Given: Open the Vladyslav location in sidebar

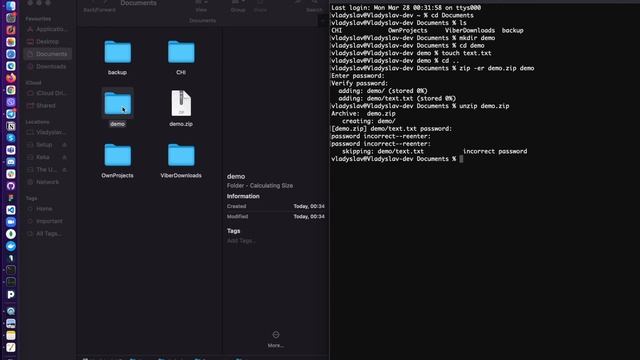Looking at the screenshot, I should tap(47, 132).
